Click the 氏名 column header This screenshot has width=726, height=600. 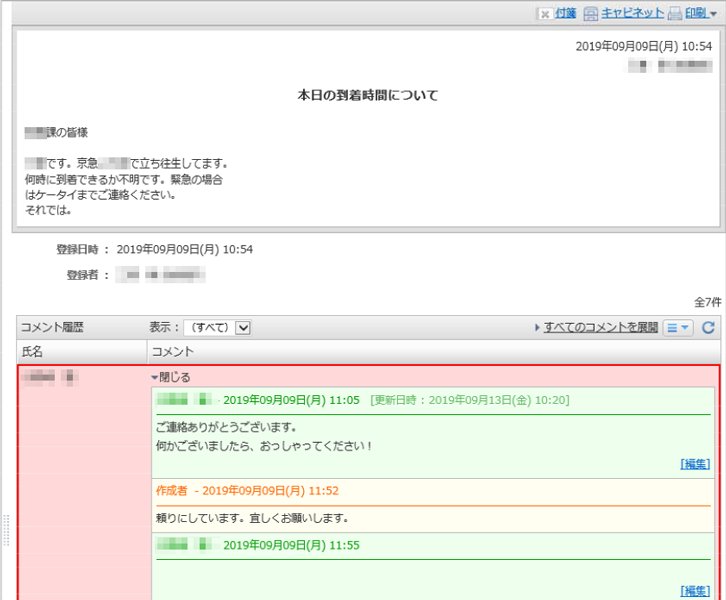33,351
